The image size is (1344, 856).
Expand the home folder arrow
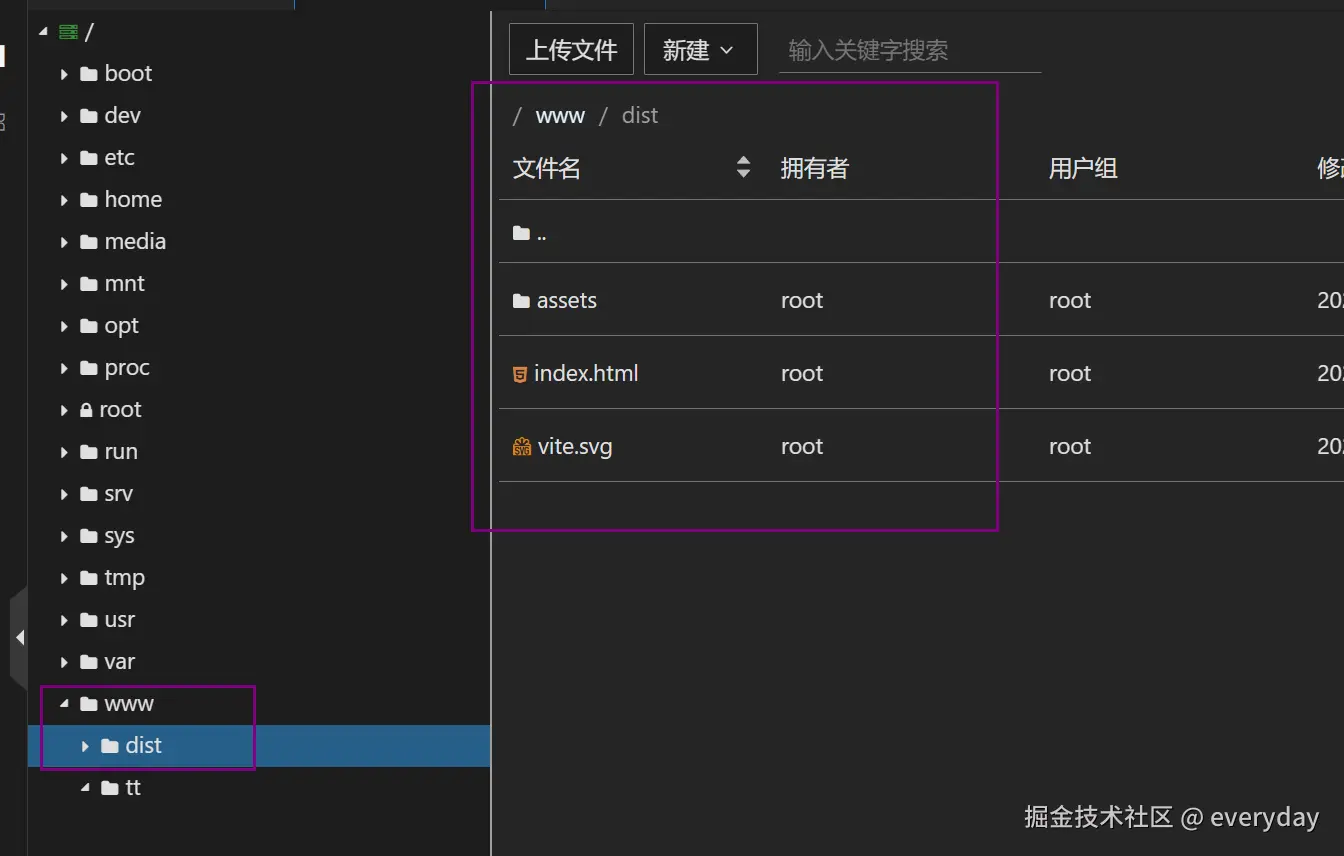point(64,200)
